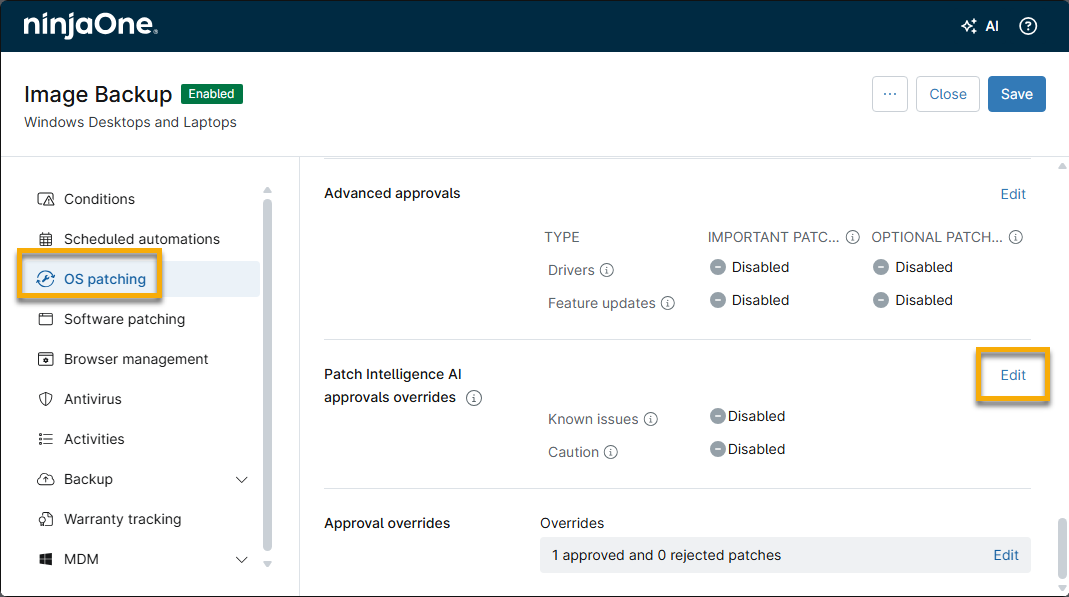This screenshot has height=597, width=1069.
Task: Click main panel scrollbar up arrow
Action: click(1062, 166)
